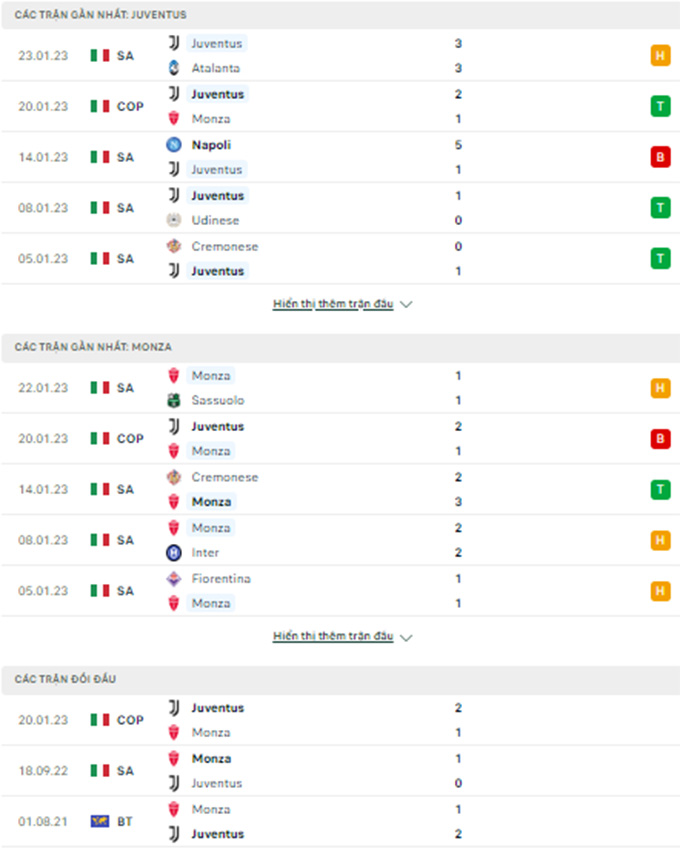Open the 18.09.22 Monza vs Juventus match row
680x852 pixels.
[340, 770]
